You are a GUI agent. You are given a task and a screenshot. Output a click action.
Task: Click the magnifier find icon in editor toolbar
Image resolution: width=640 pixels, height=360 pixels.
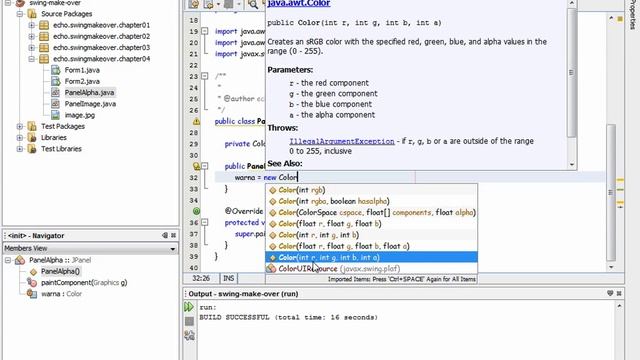253,4
